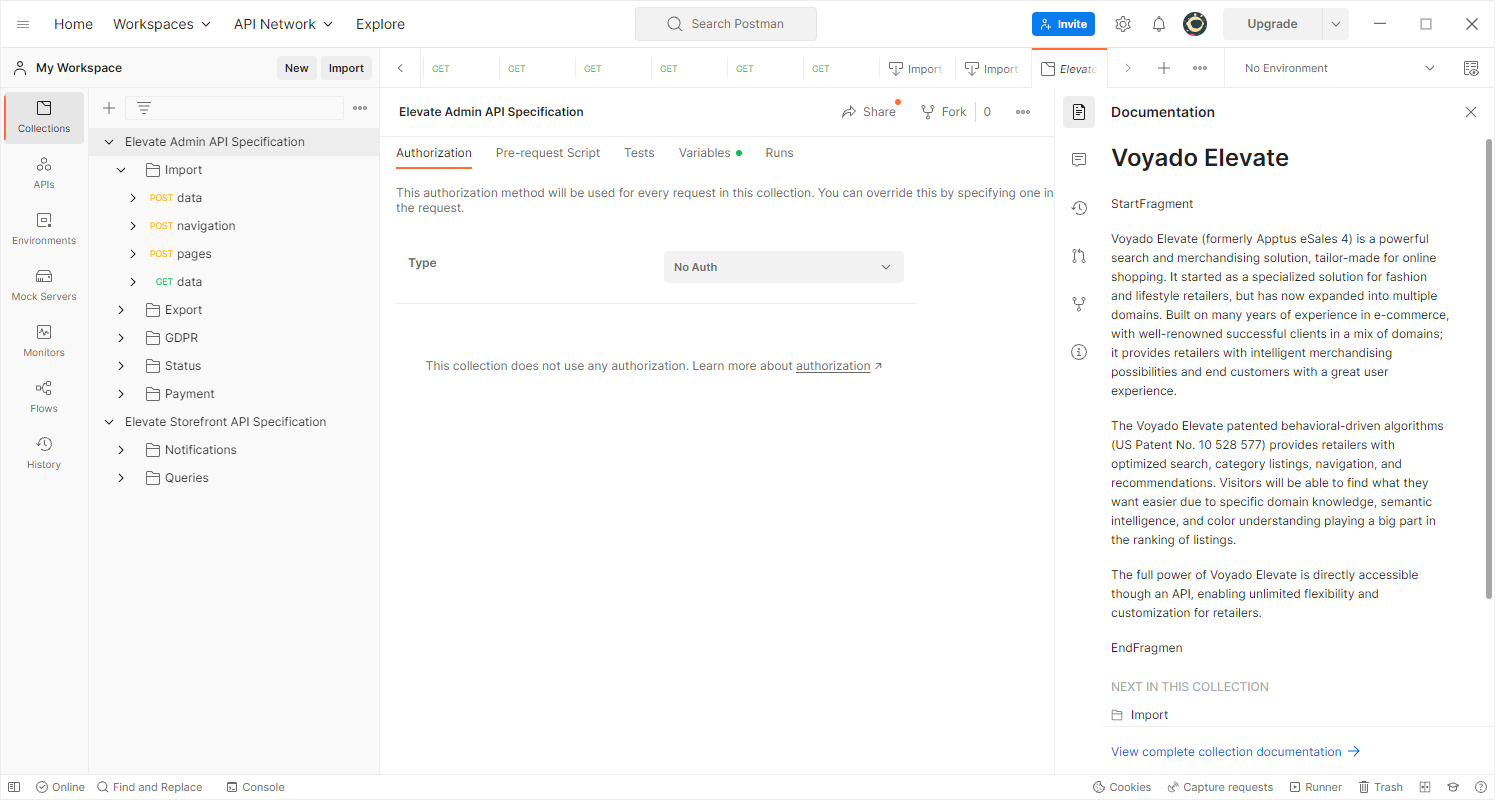
Task: Expand the Notifications folder
Action: coord(121,450)
